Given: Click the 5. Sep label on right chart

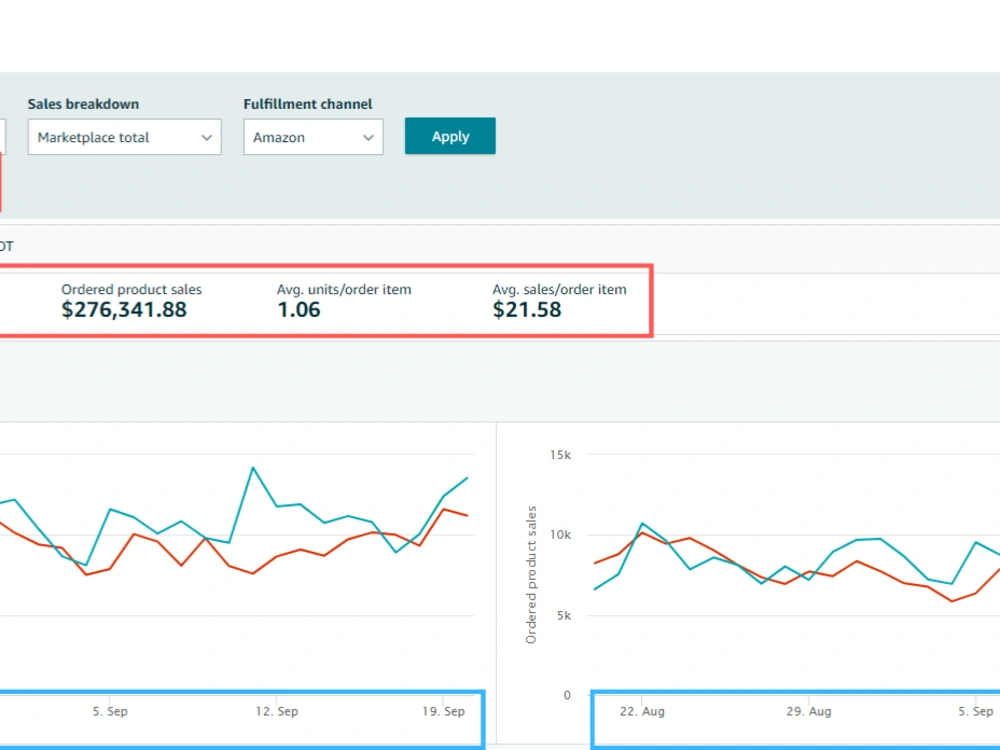Looking at the screenshot, I should 976,711.
